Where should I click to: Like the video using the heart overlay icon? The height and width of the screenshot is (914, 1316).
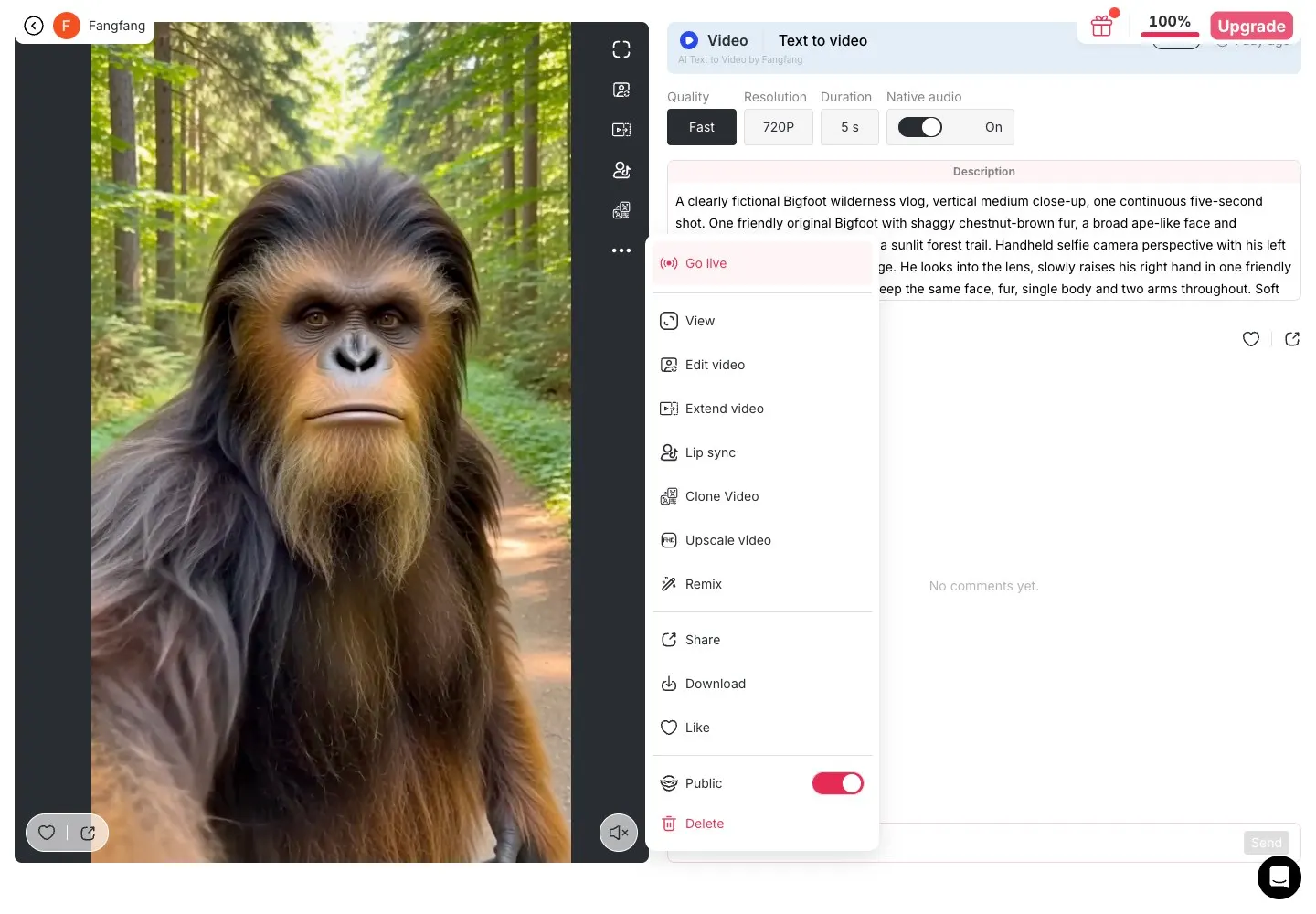click(x=47, y=833)
